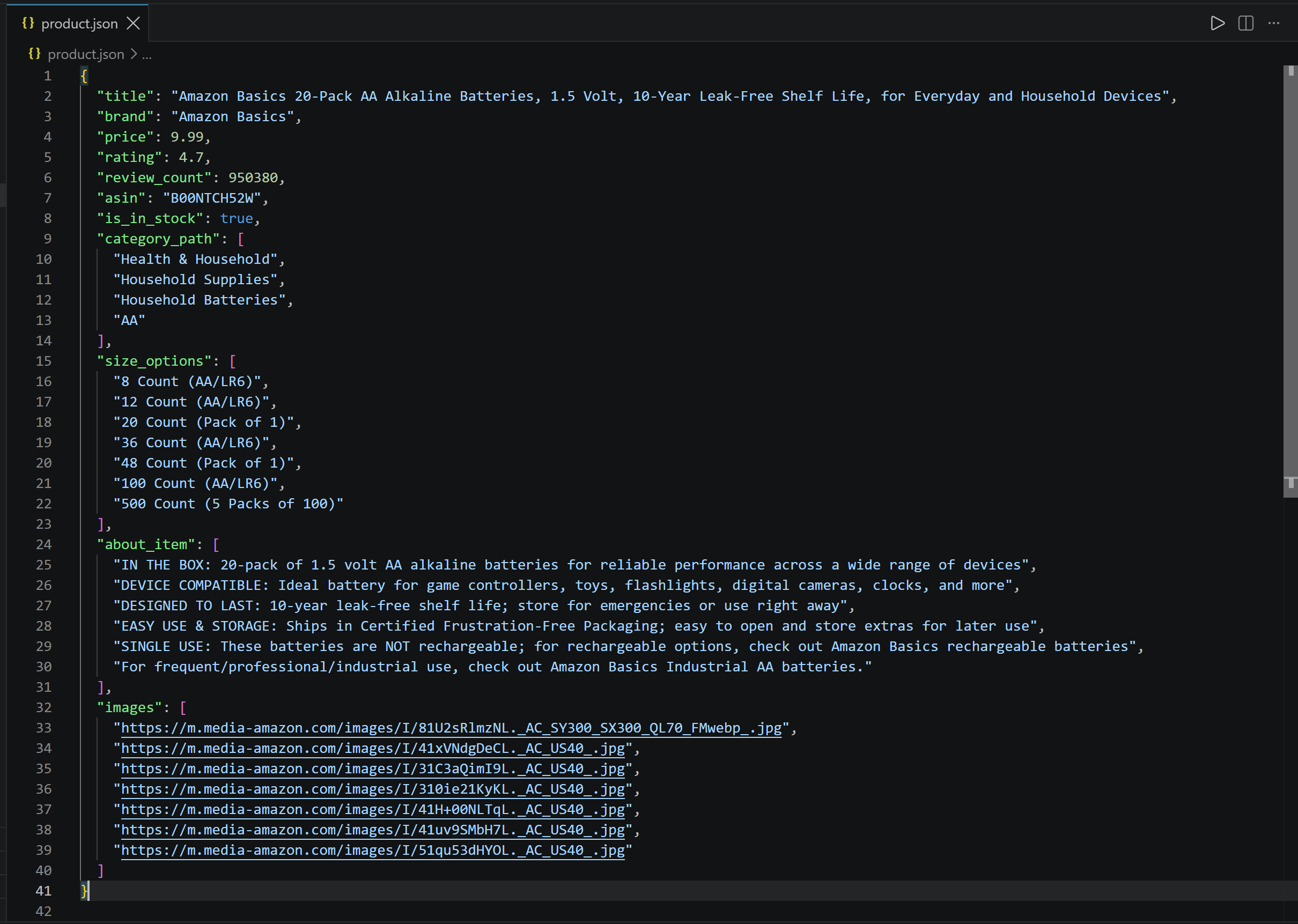Open the 41H+00NLTqL image URL link

(373, 810)
